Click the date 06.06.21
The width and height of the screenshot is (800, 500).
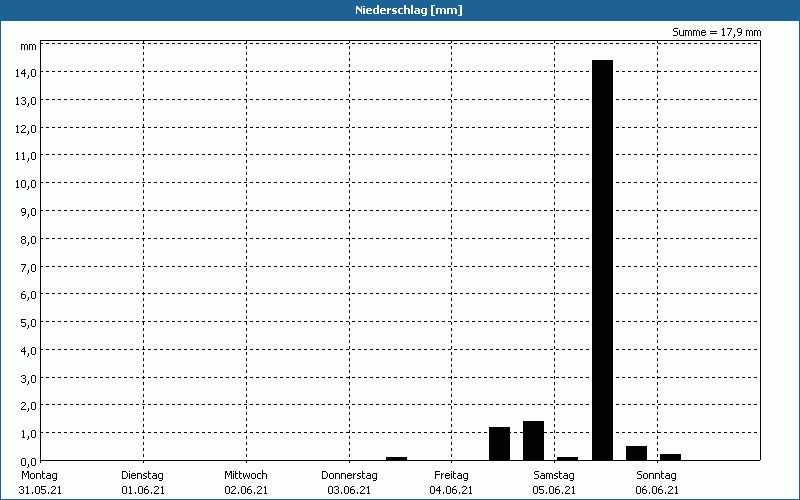(657, 490)
